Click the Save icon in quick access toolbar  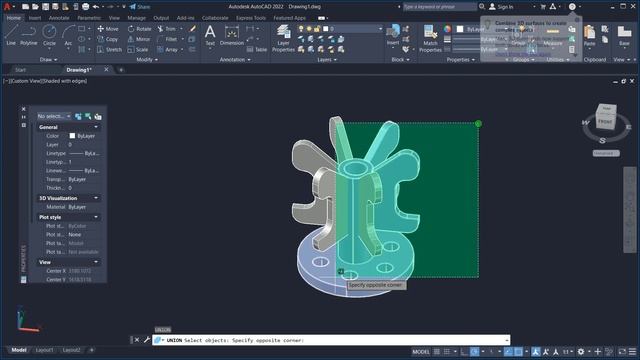click(45, 7)
